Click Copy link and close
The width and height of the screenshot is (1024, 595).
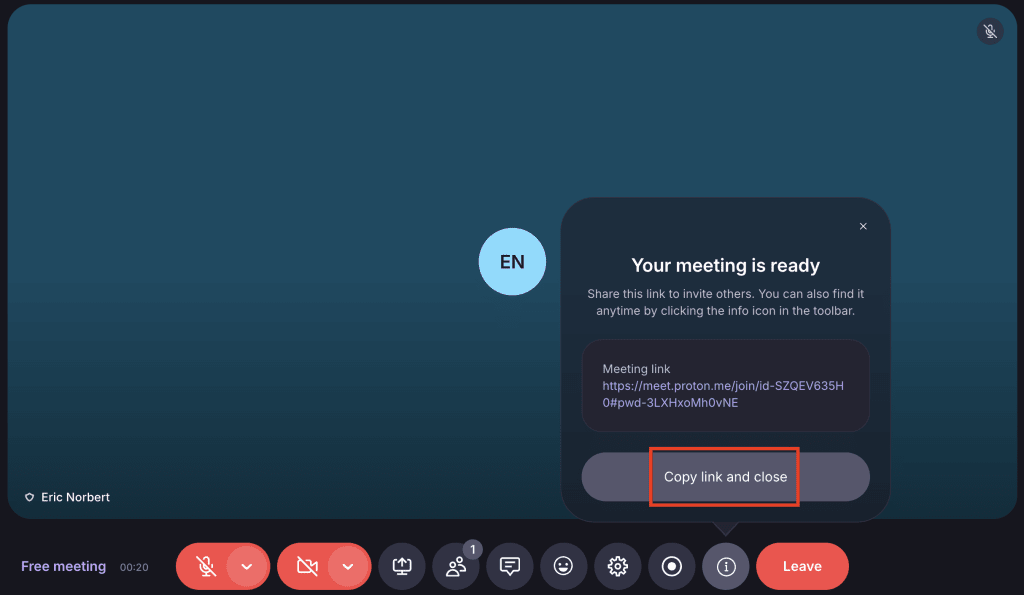click(x=724, y=477)
